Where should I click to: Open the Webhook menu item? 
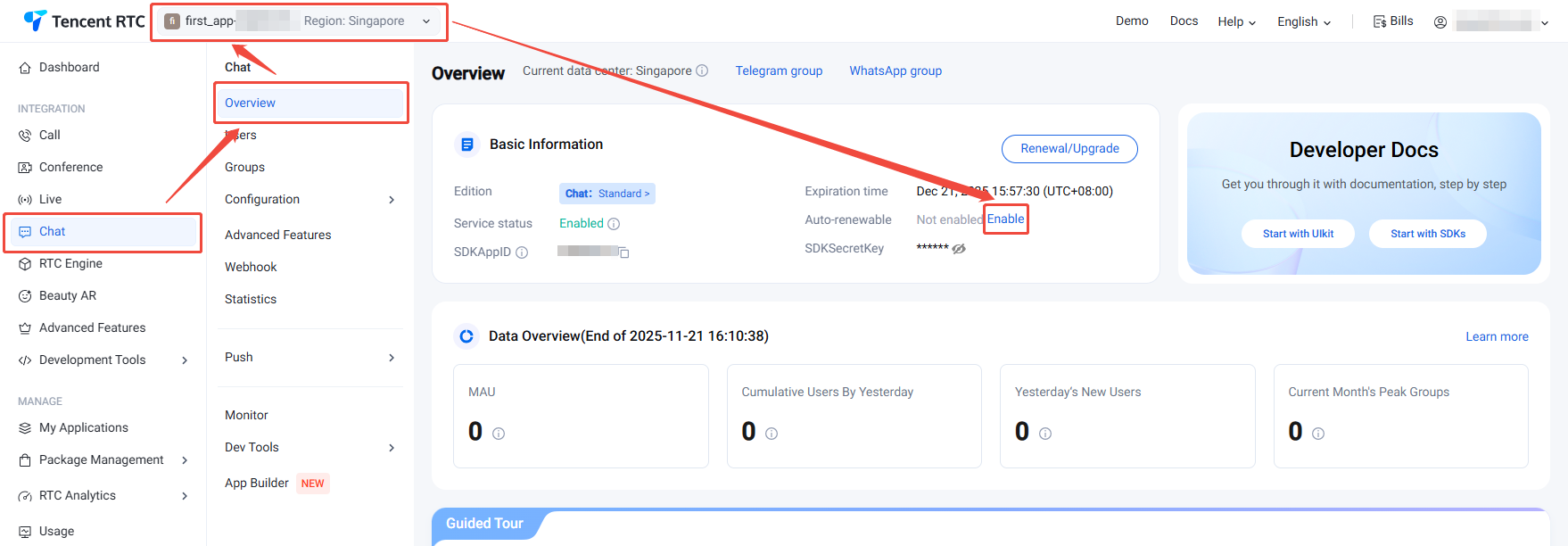[x=251, y=267]
